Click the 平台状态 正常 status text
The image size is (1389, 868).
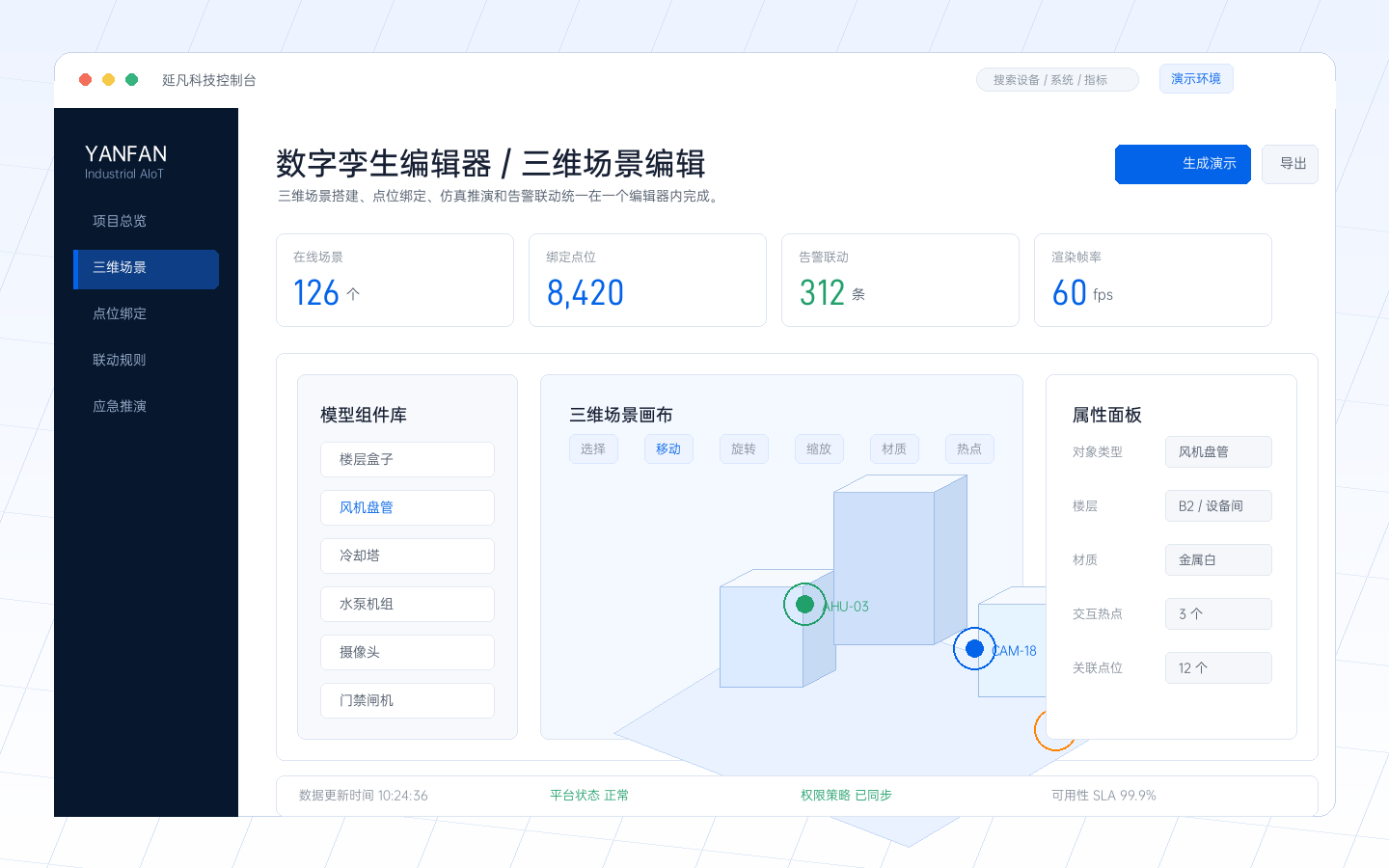tap(589, 796)
